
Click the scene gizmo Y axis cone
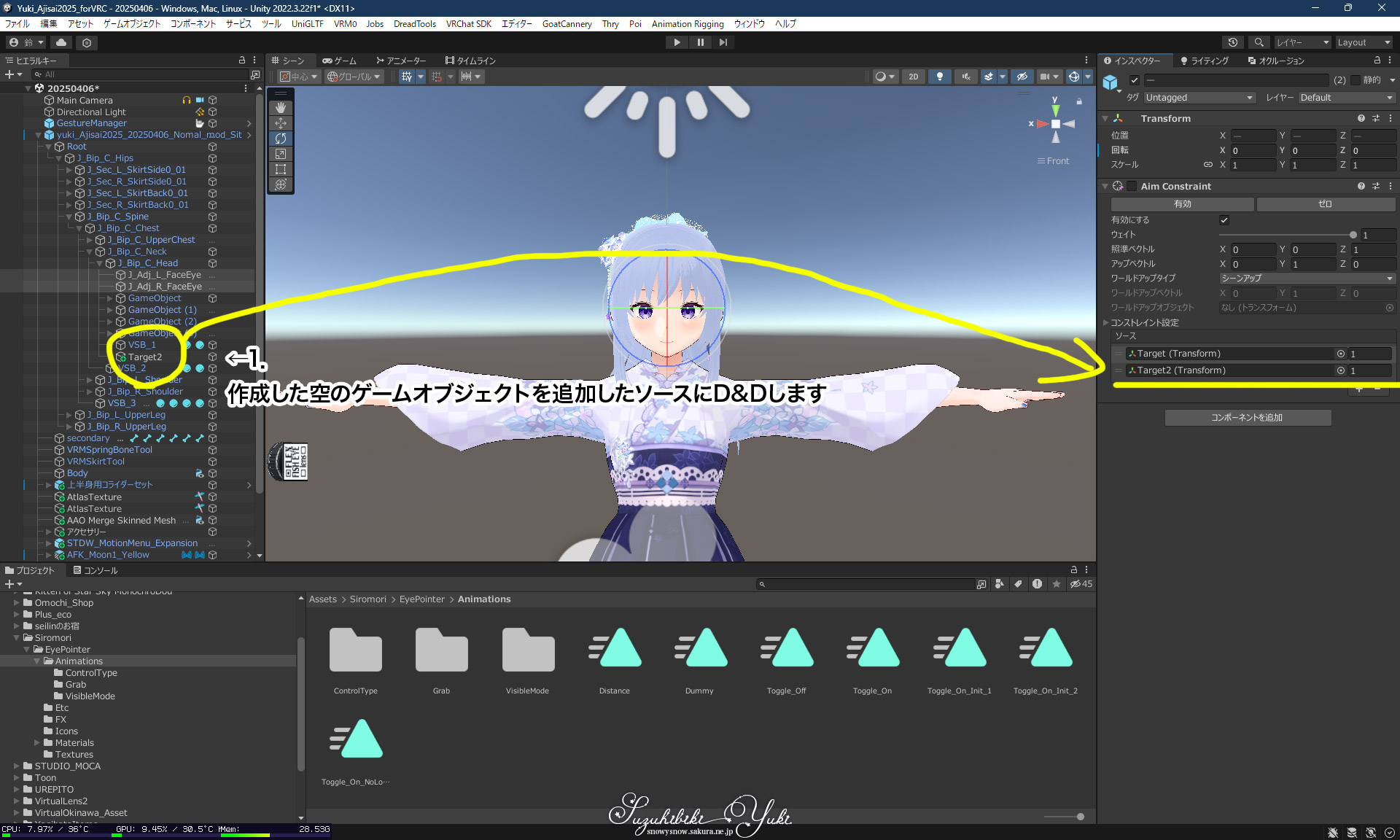(1055, 109)
